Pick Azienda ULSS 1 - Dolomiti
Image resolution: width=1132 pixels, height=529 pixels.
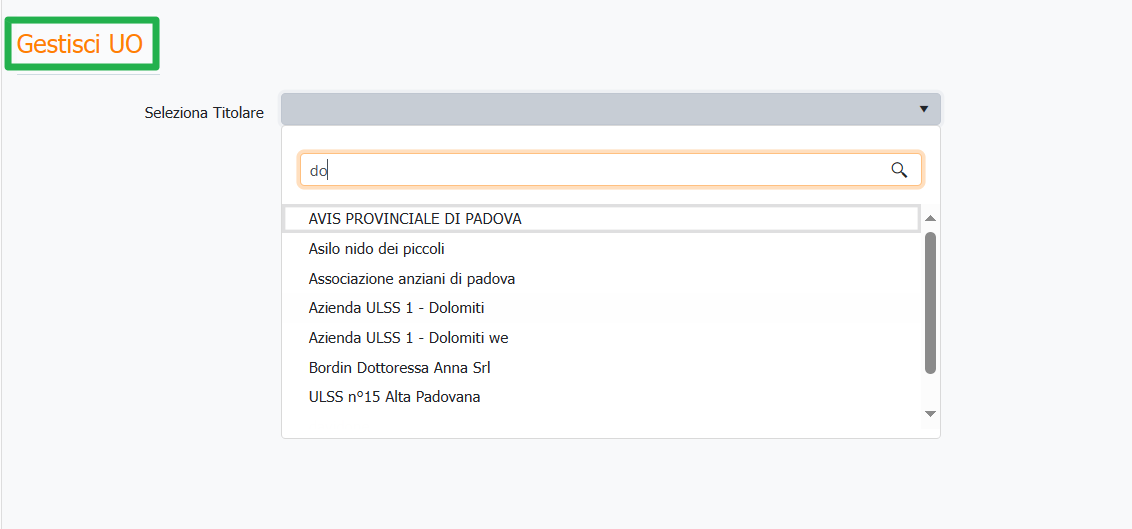click(397, 308)
